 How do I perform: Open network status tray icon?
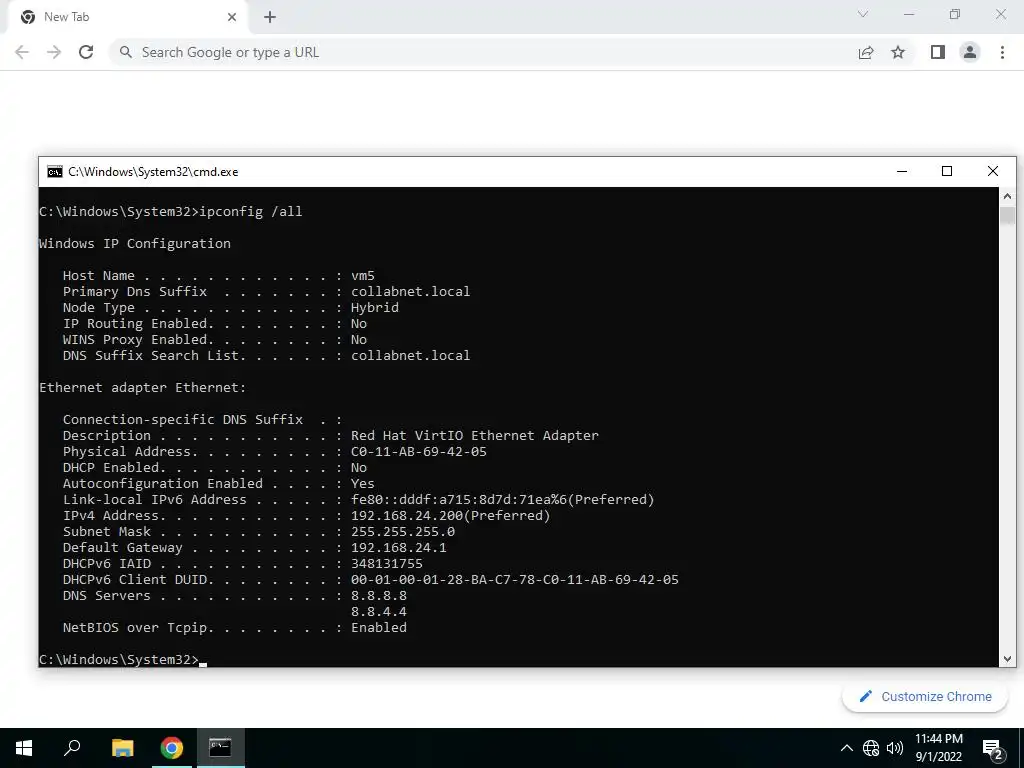pyautogui.click(x=871, y=748)
